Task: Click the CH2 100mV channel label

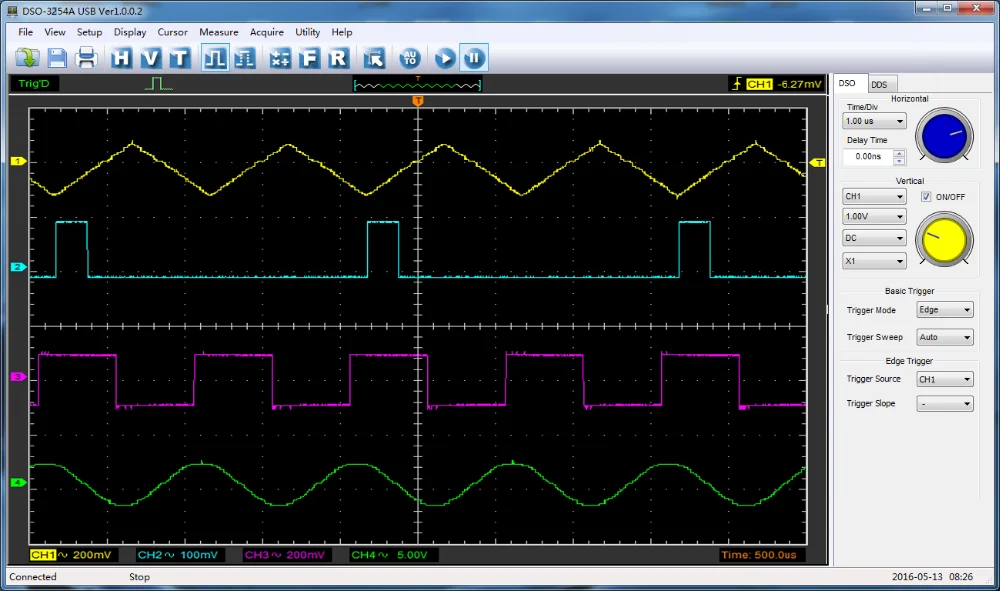Action: (x=176, y=555)
